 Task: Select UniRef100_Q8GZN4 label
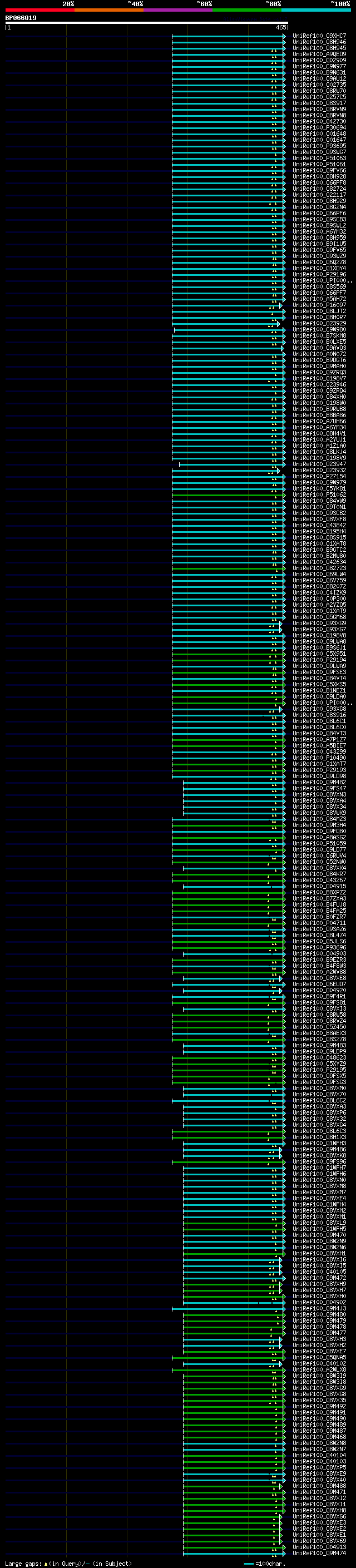(x=319, y=207)
